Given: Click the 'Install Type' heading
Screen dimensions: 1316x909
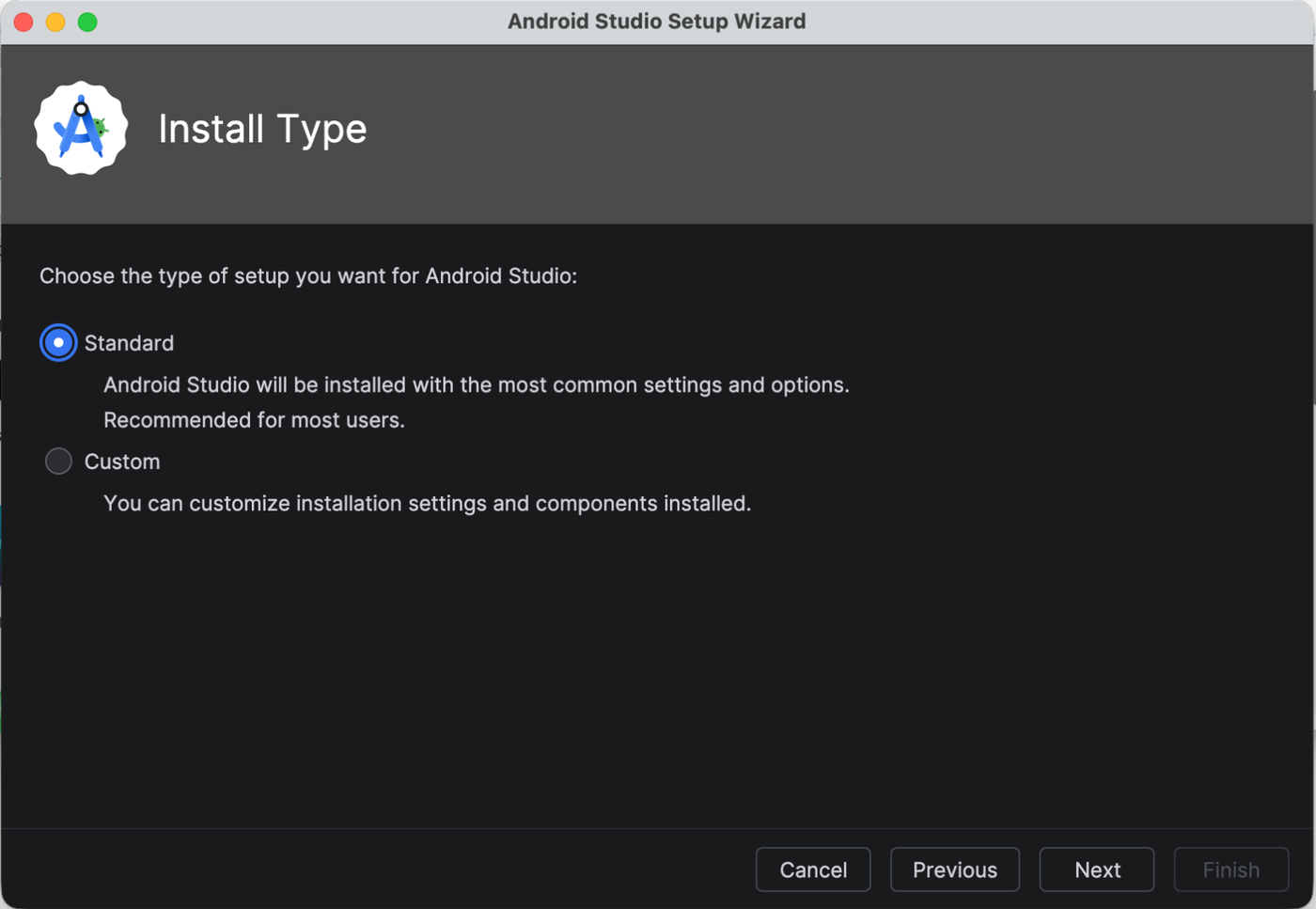Looking at the screenshot, I should (x=262, y=129).
